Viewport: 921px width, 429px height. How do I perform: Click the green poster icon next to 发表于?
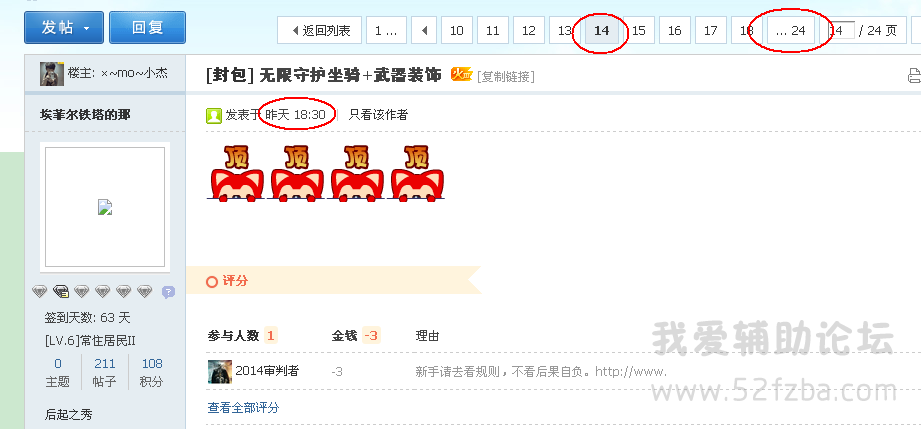click(x=214, y=115)
